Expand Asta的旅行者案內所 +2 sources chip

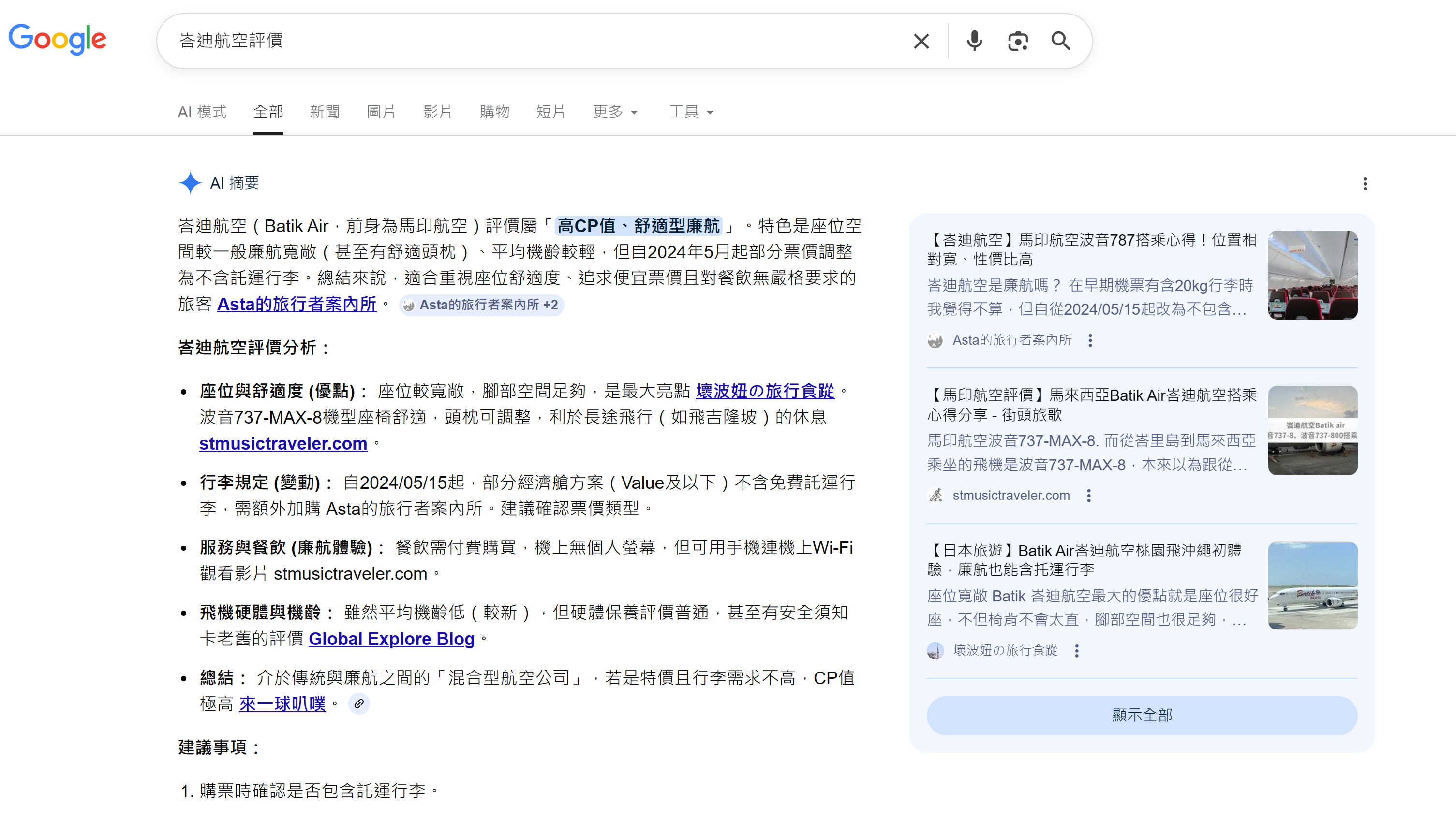[482, 305]
